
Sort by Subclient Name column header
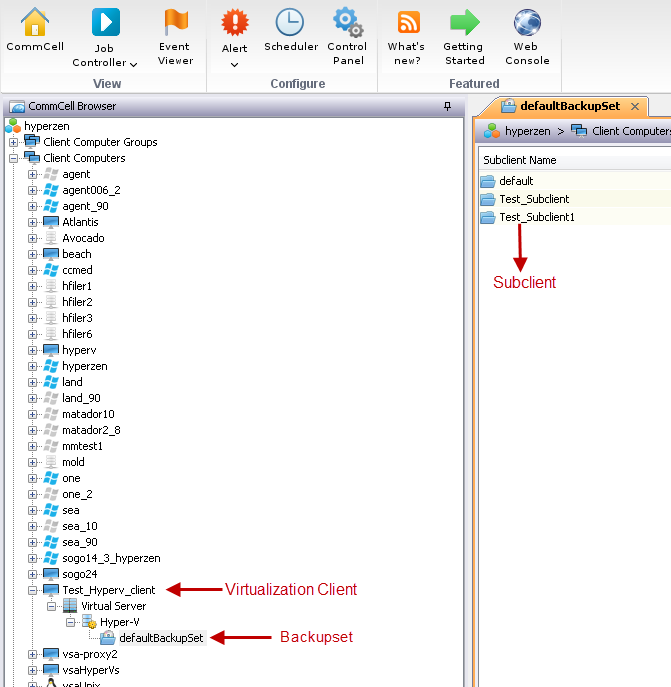pos(520,160)
